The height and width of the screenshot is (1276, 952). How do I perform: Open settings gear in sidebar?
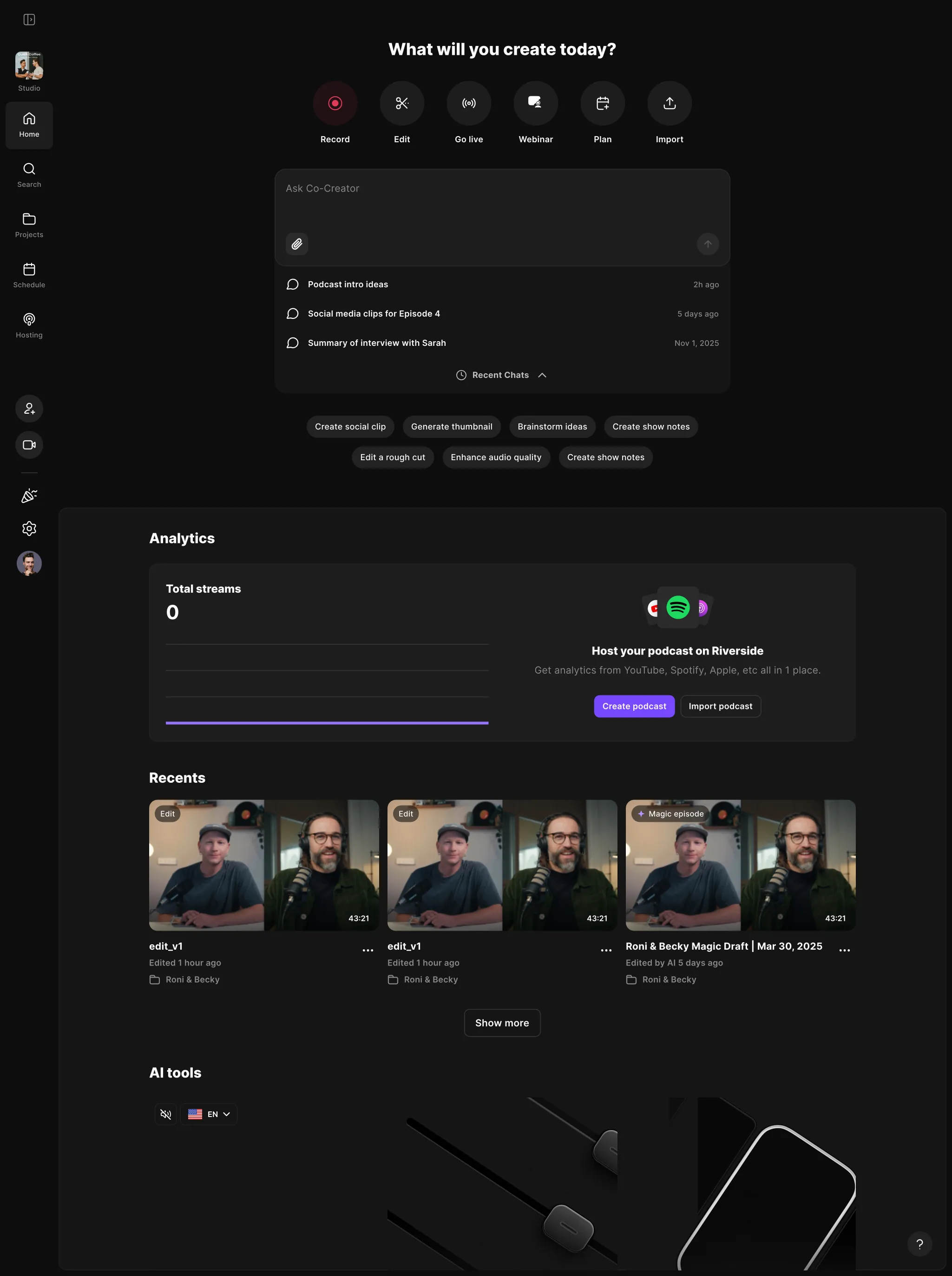point(29,528)
